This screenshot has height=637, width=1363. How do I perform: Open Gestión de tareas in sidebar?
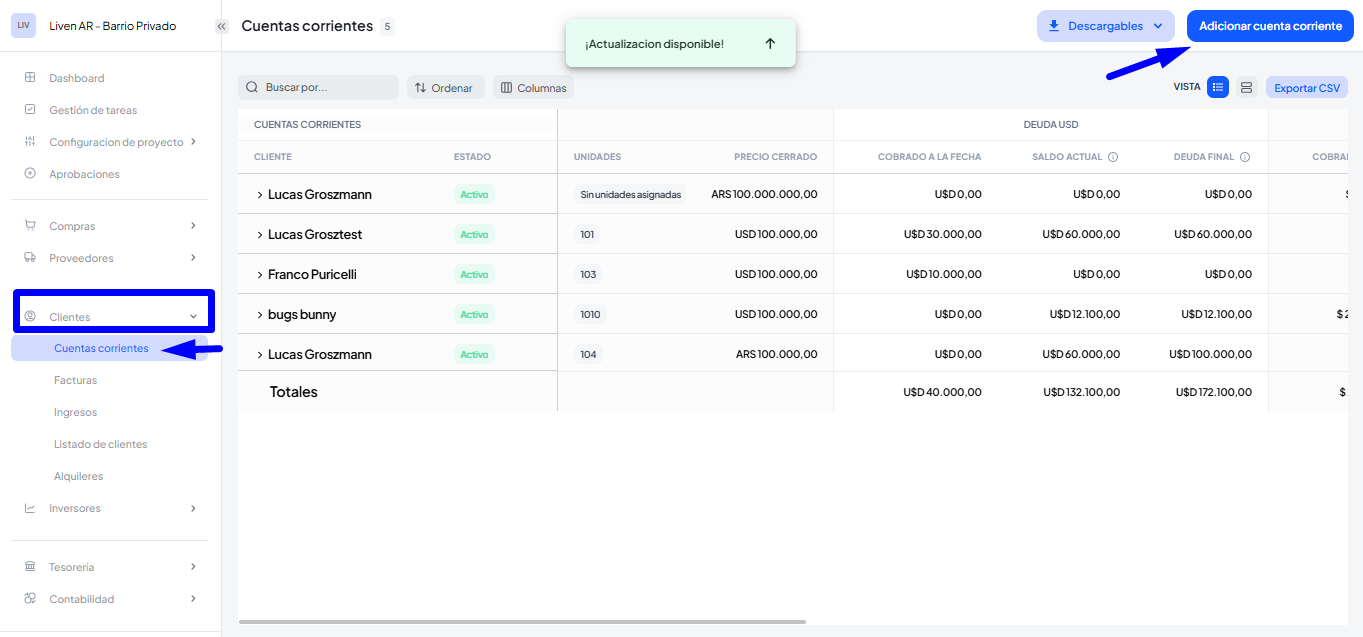coord(93,110)
